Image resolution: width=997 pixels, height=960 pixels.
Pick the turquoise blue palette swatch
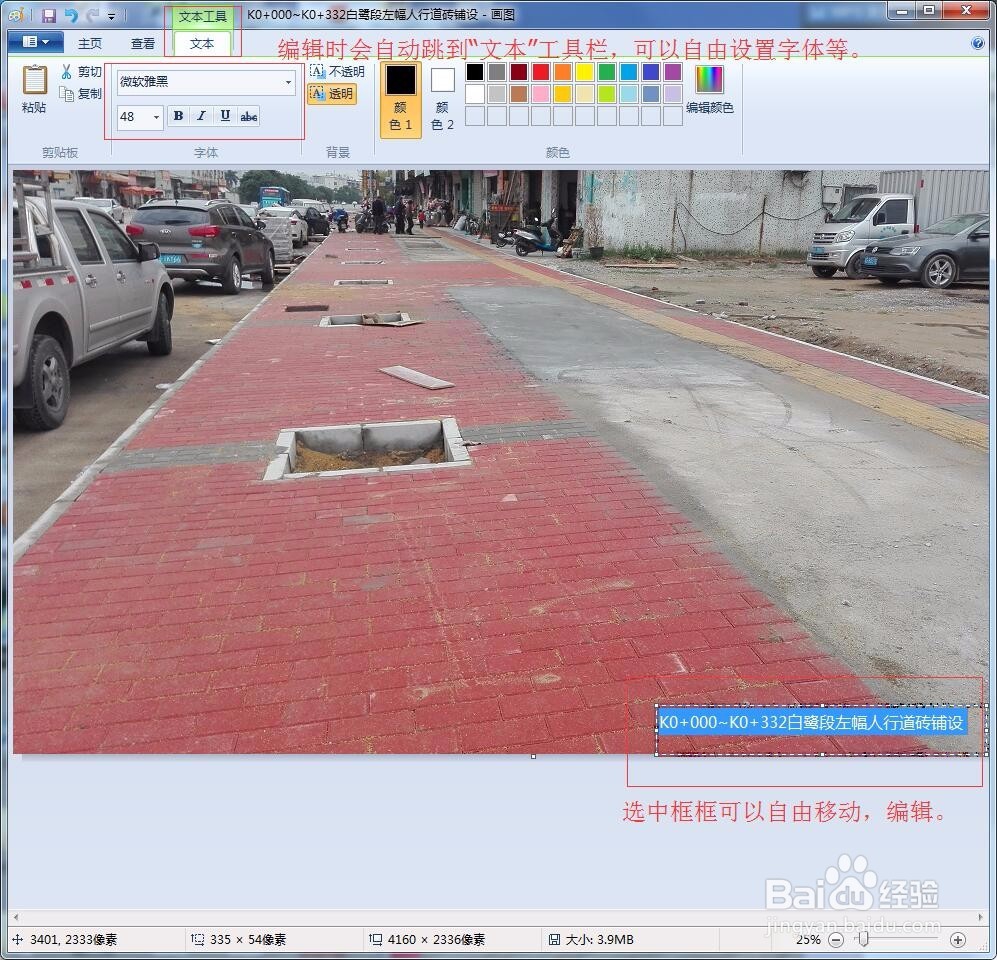[x=629, y=72]
